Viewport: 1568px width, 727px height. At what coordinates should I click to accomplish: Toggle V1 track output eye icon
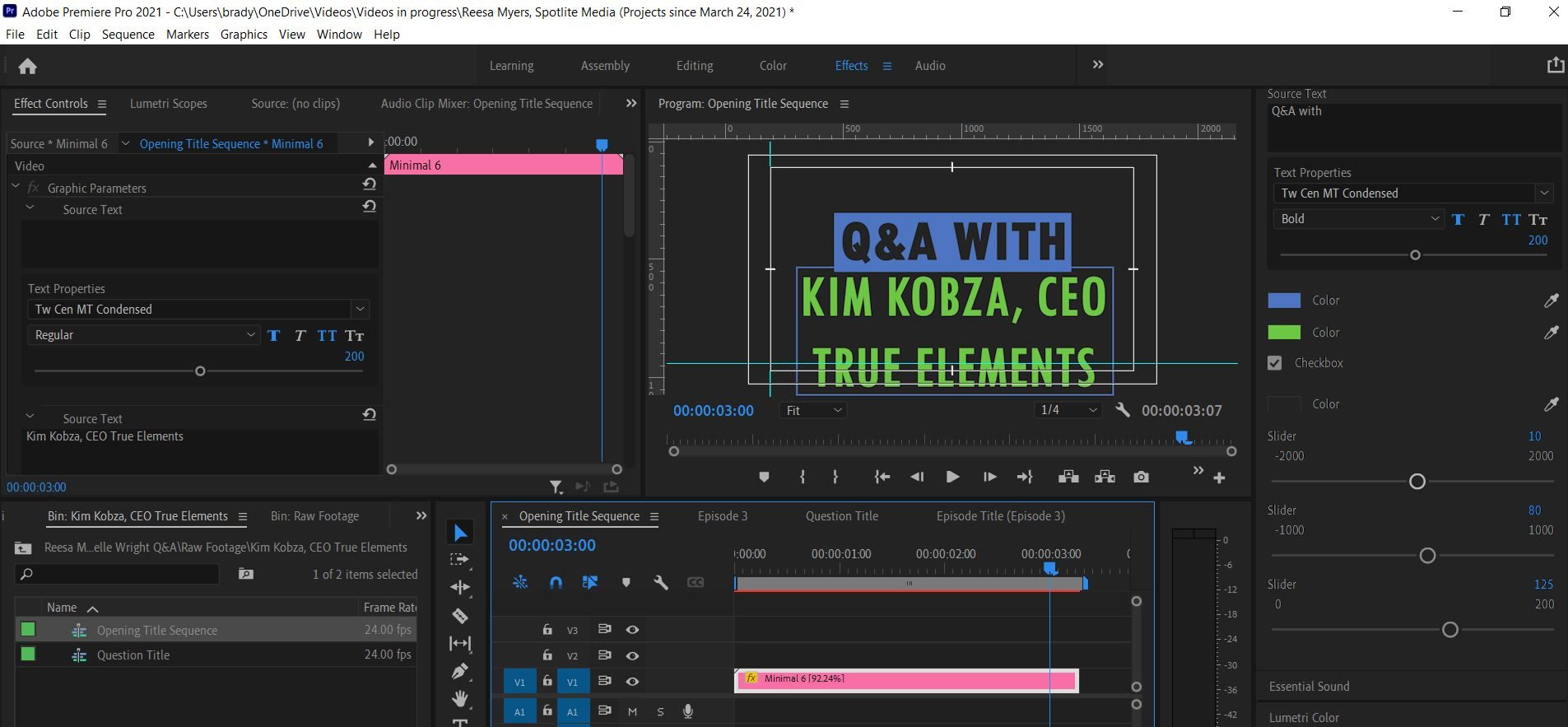pyautogui.click(x=632, y=682)
